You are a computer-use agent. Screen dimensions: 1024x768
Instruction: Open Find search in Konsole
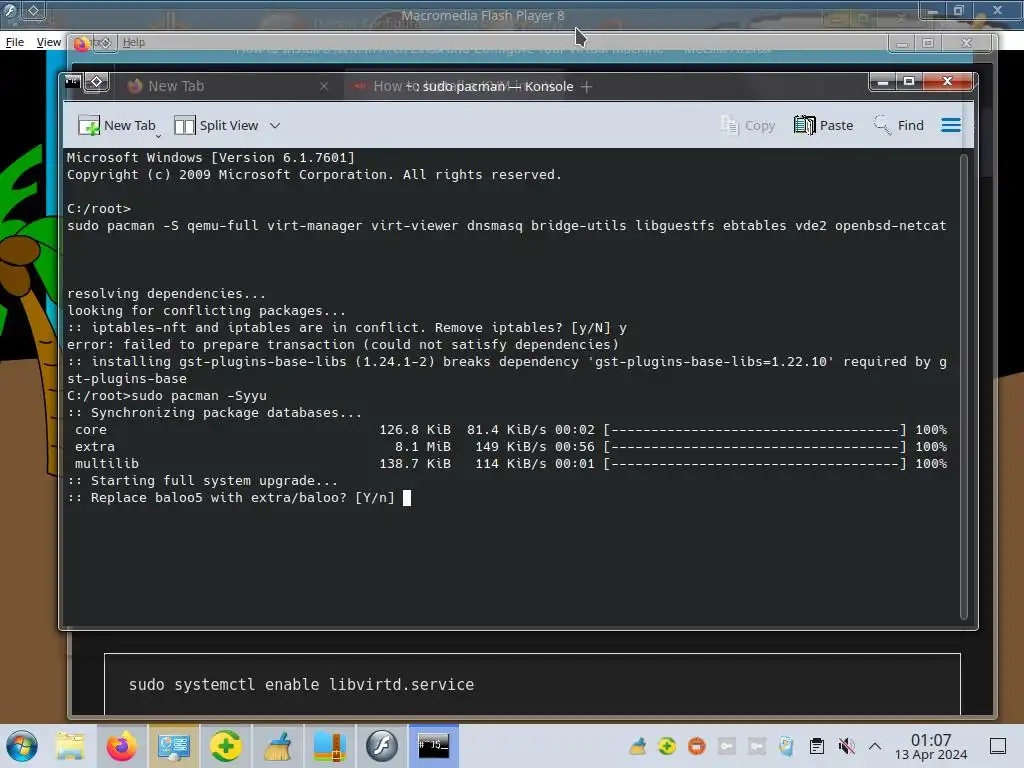[x=899, y=125]
